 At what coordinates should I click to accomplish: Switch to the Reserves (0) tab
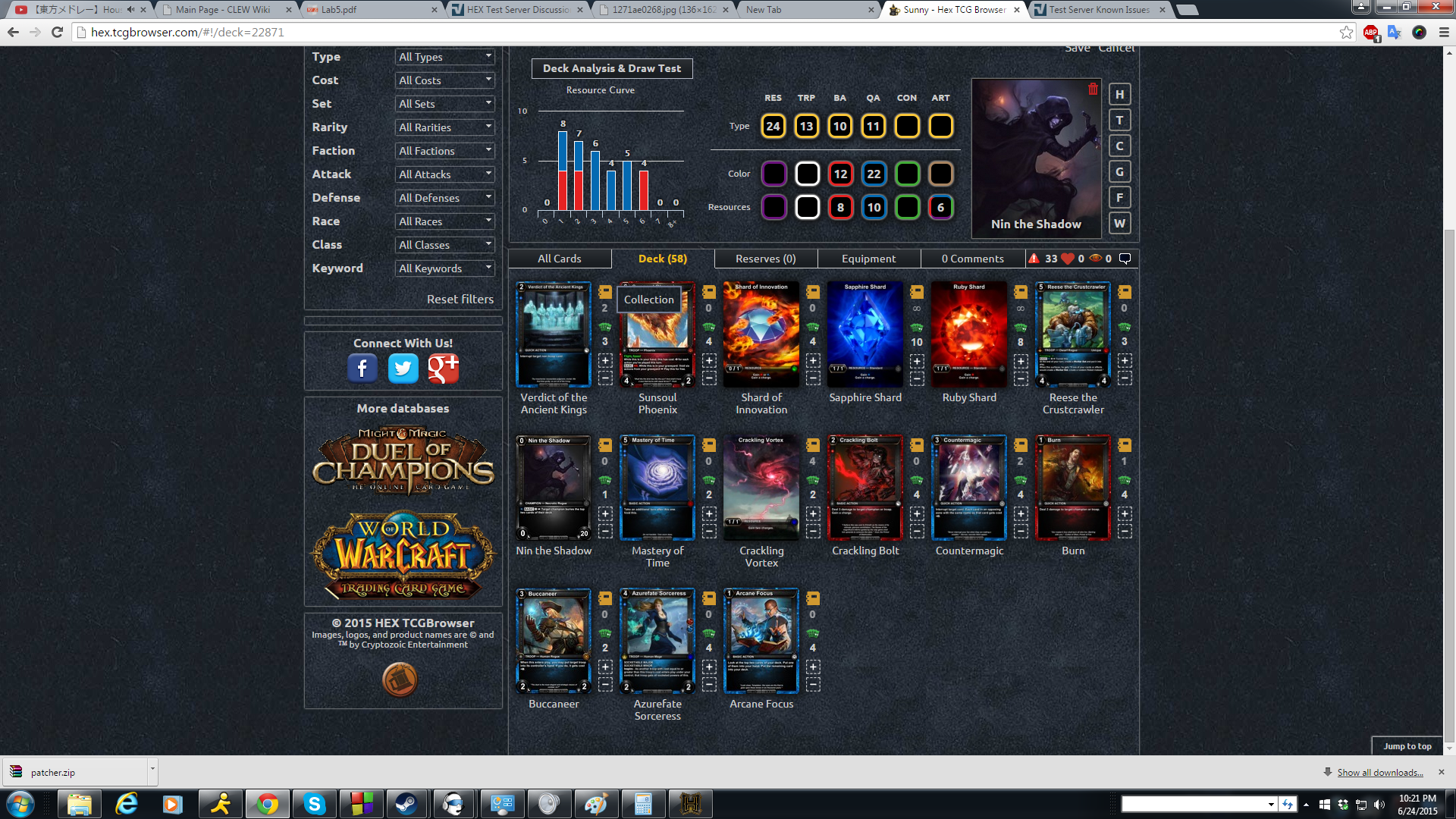click(766, 259)
